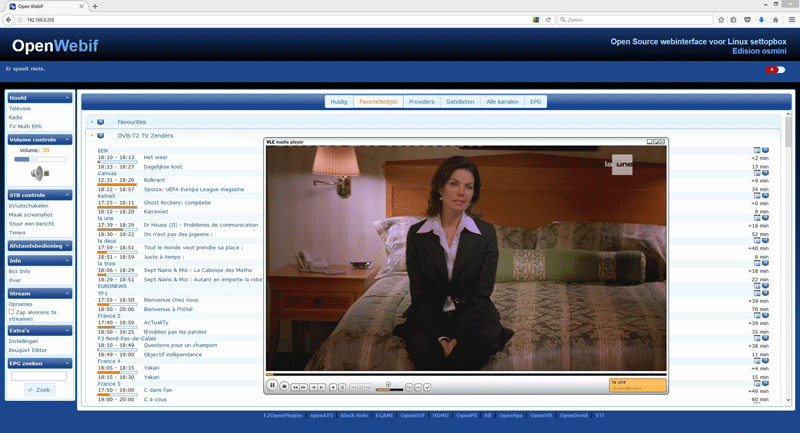The height and width of the screenshot is (433, 800).
Task: Open Box Info link
Action: pos(19,271)
